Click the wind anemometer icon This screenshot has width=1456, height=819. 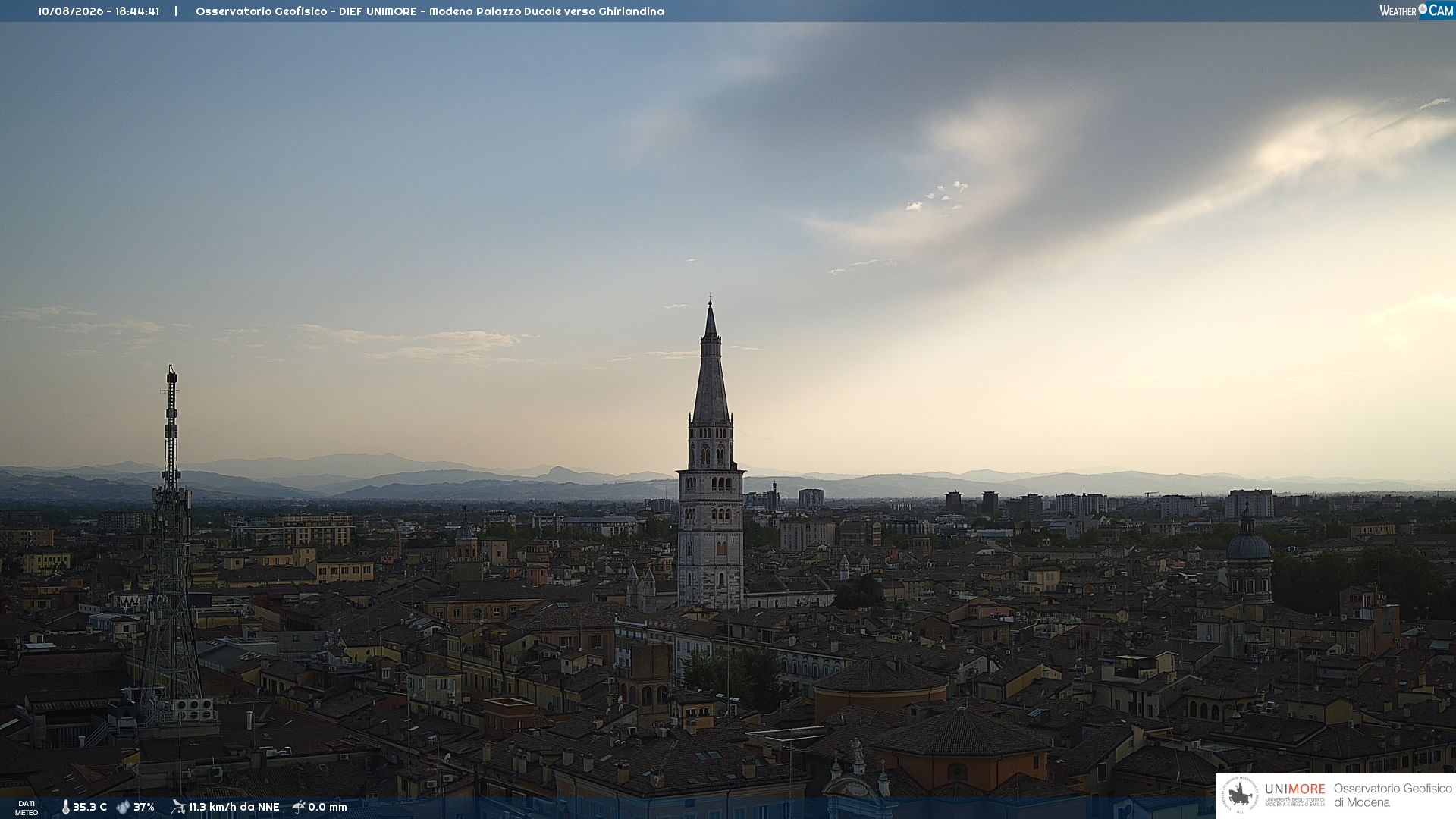point(178,807)
